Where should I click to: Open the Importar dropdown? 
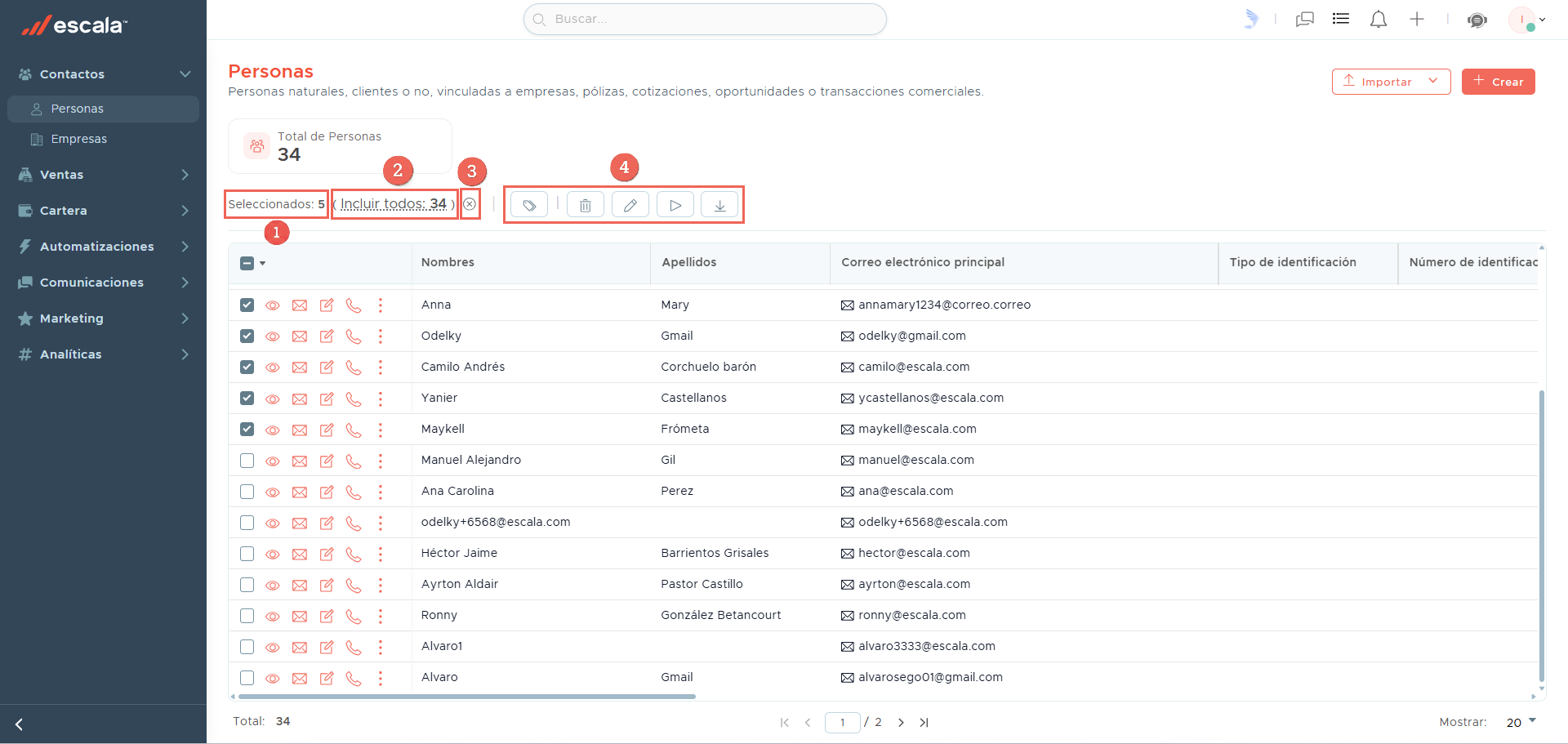[1391, 82]
